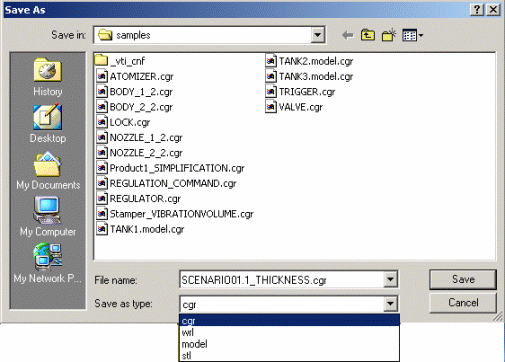
Task: Go to Desktop in places bar
Action: point(48,123)
